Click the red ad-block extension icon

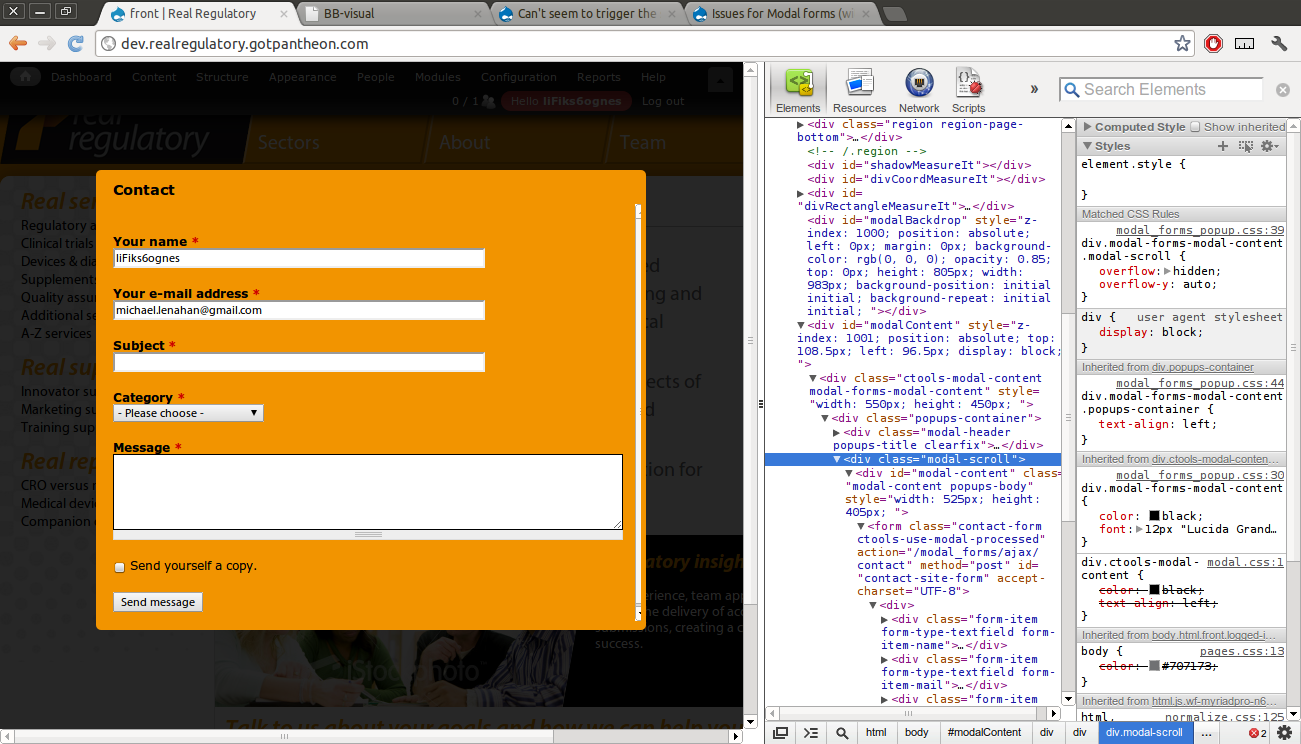tap(1213, 44)
